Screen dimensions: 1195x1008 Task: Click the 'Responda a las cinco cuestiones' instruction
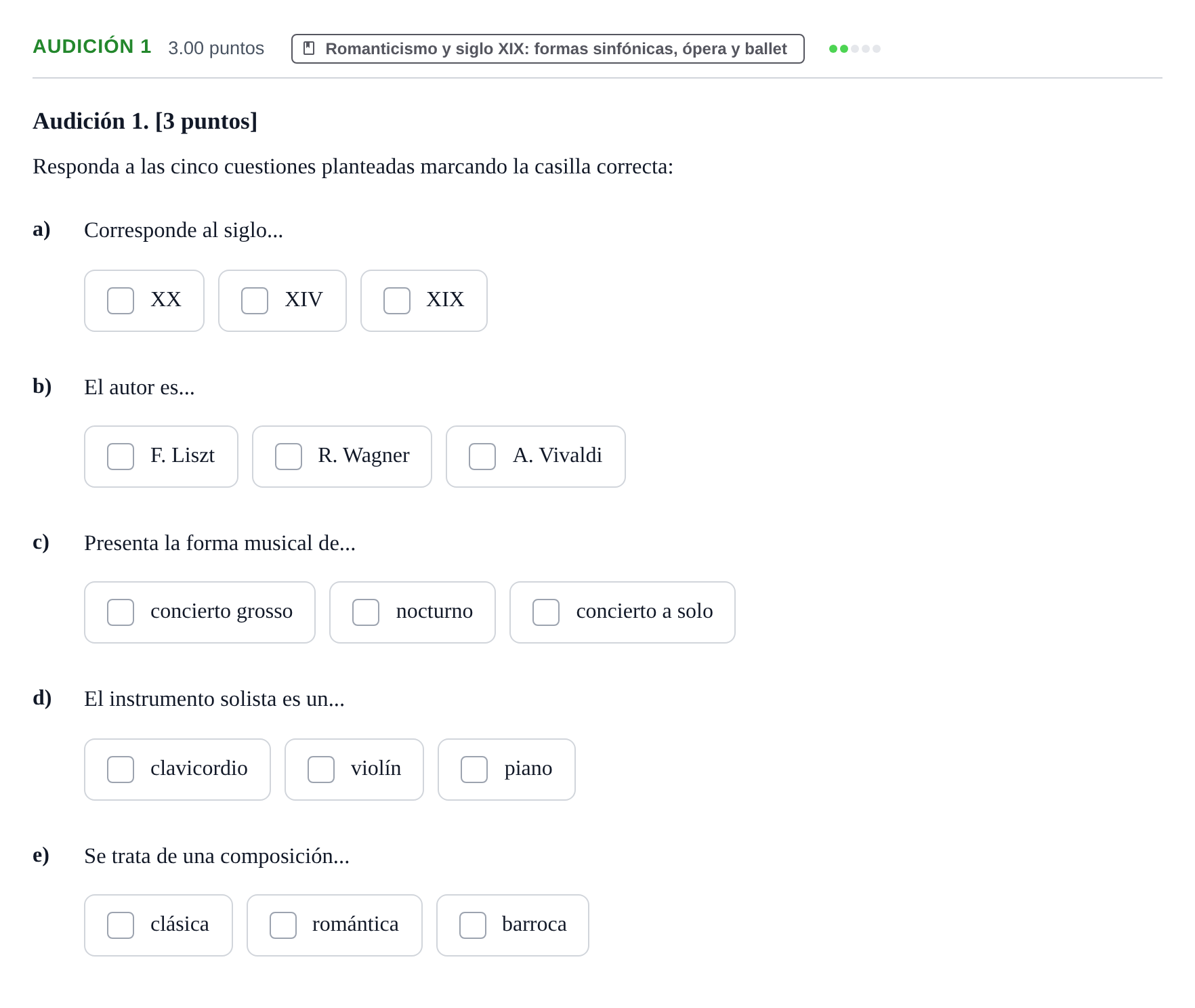point(353,167)
